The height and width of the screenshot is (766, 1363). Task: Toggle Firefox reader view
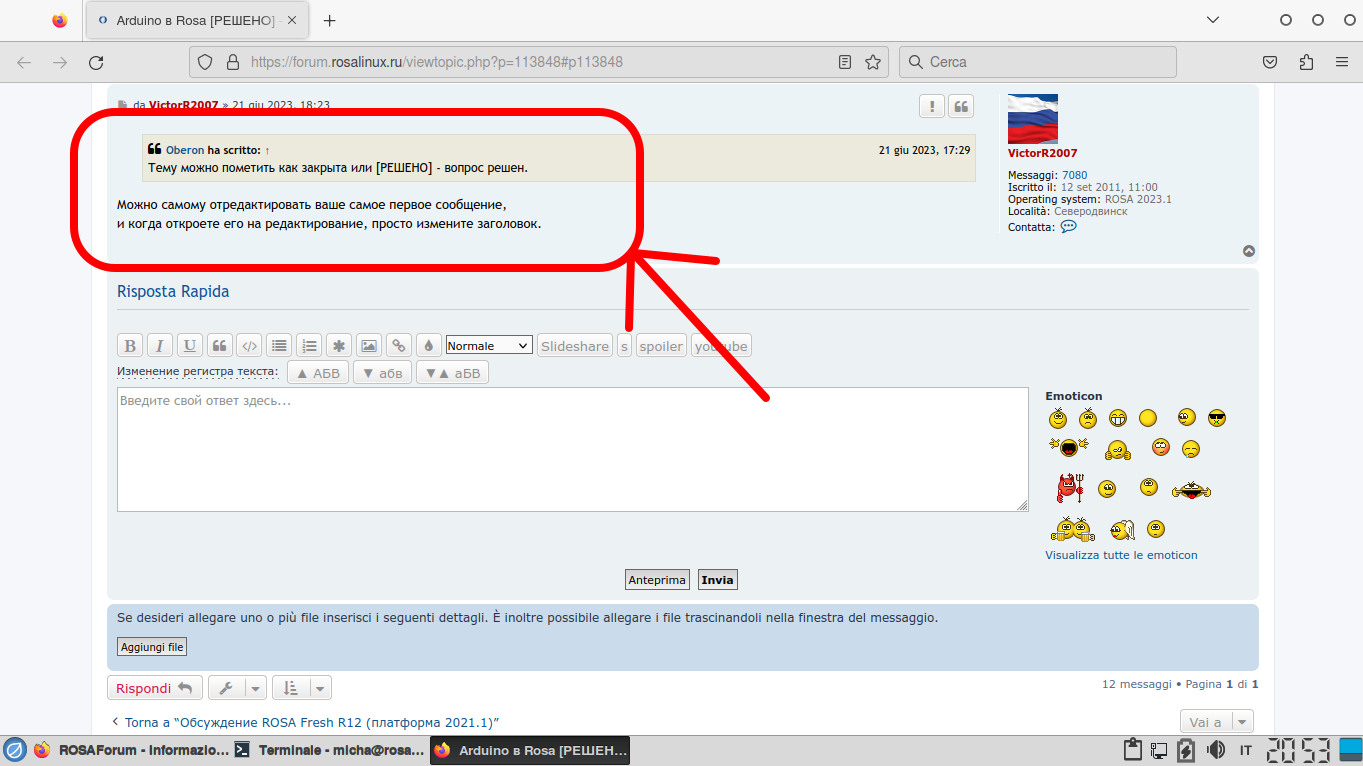coord(845,62)
